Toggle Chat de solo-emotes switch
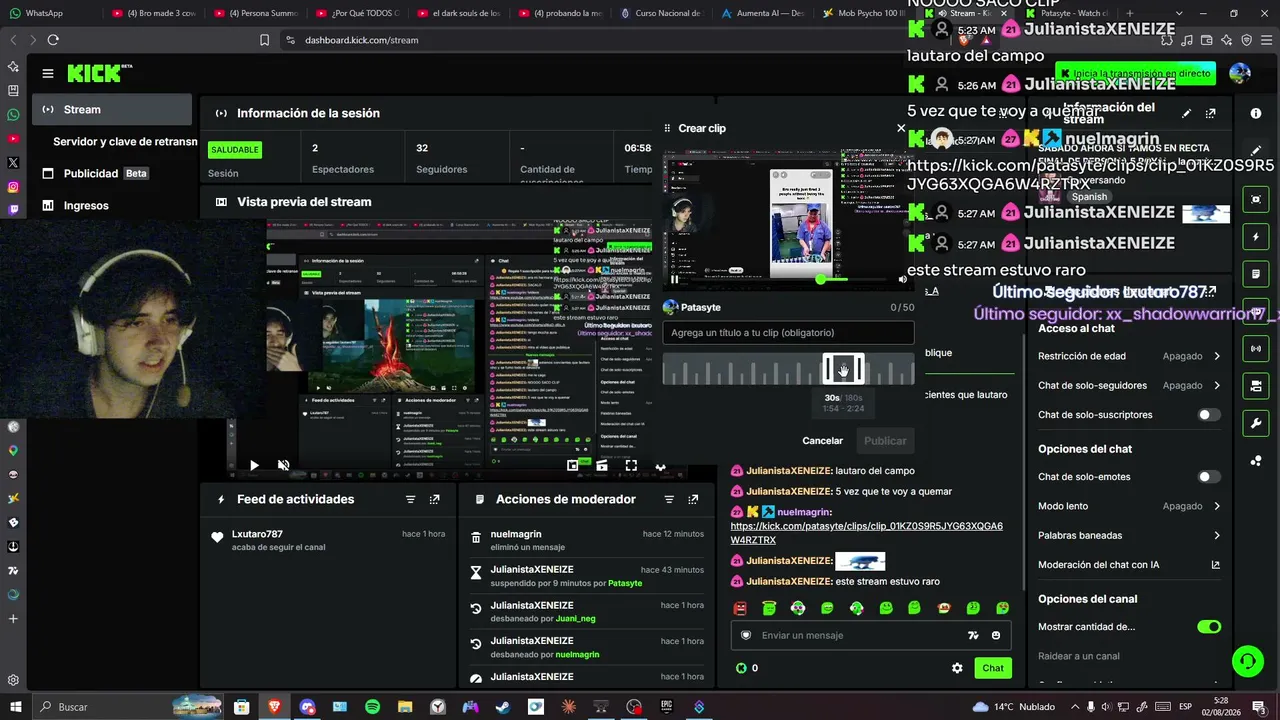The height and width of the screenshot is (720, 1280). (x=1209, y=477)
